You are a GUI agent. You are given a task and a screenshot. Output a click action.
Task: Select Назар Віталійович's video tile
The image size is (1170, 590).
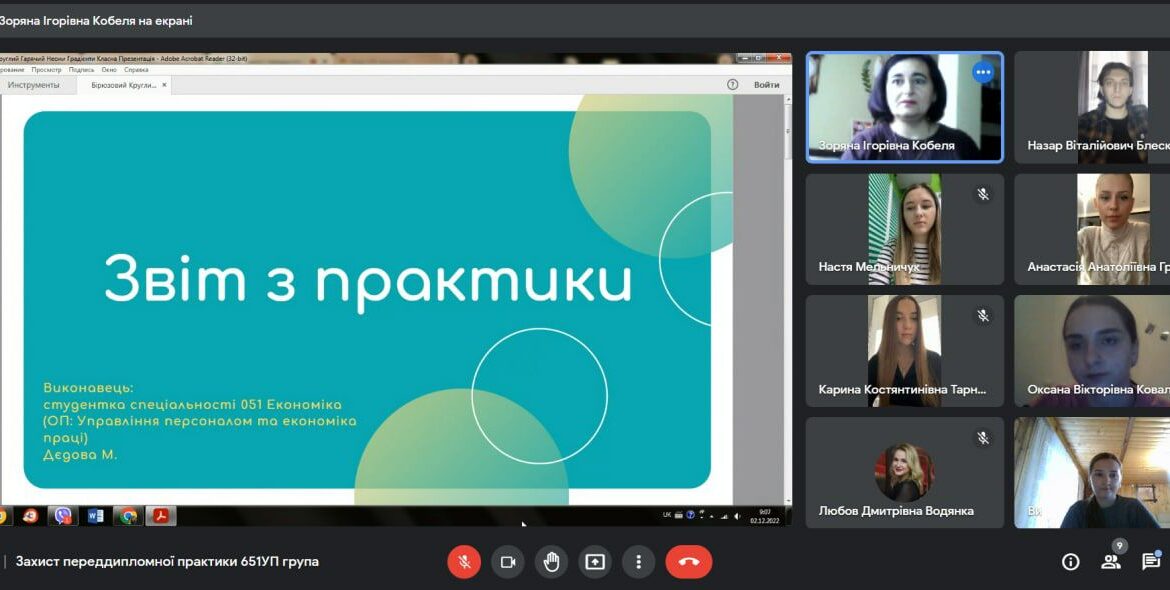[x=1092, y=107]
